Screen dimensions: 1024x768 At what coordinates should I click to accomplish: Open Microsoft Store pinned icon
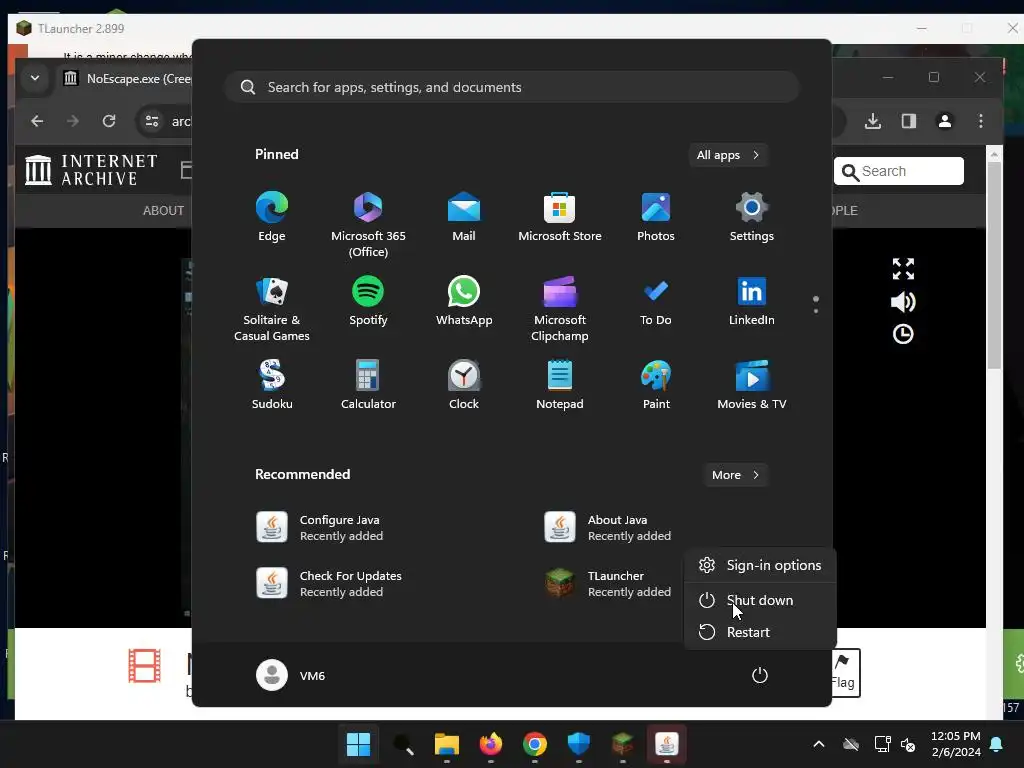pyautogui.click(x=560, y=217)
